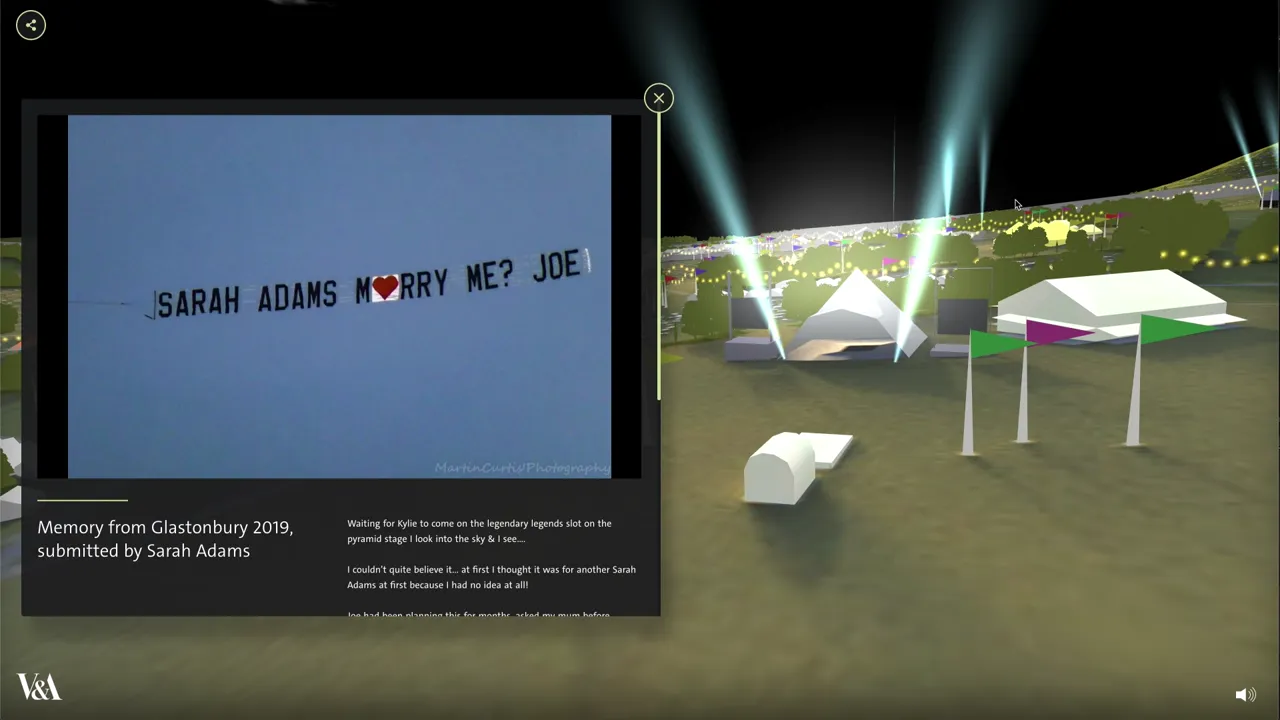Screen dimensions: 1280x720
Task: Click the leftmost green flag
Action: coord(1000,343)
